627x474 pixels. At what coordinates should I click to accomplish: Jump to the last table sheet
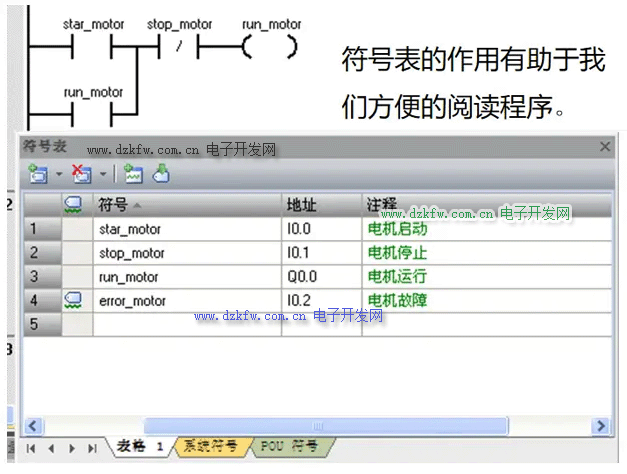pyautogui.click(x=93, y=448)
